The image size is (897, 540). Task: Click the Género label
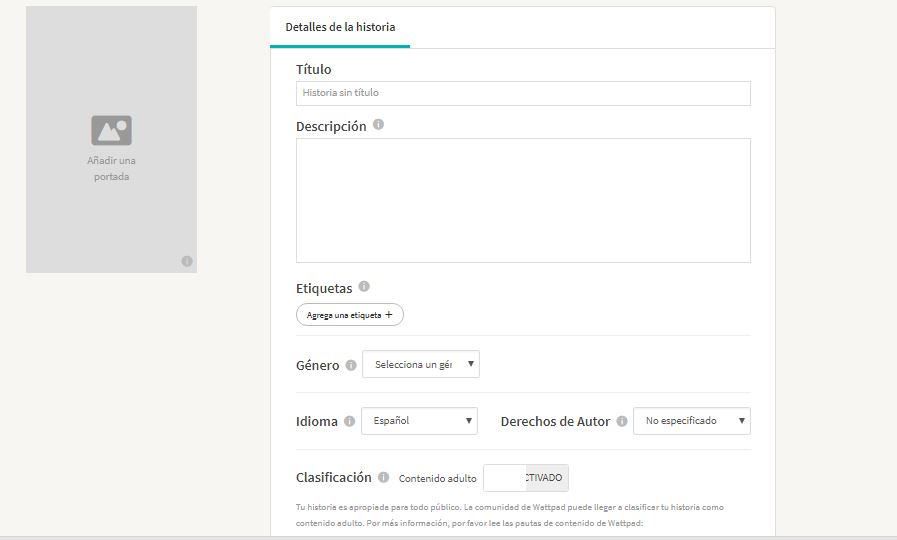point(317,365)
